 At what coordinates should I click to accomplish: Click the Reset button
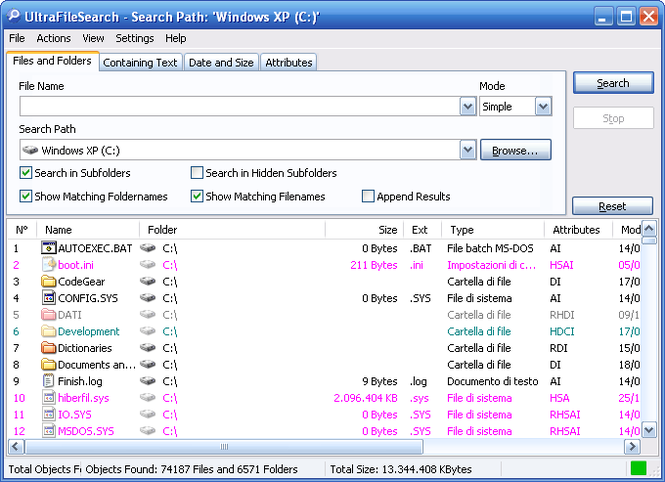pos(612,206)
